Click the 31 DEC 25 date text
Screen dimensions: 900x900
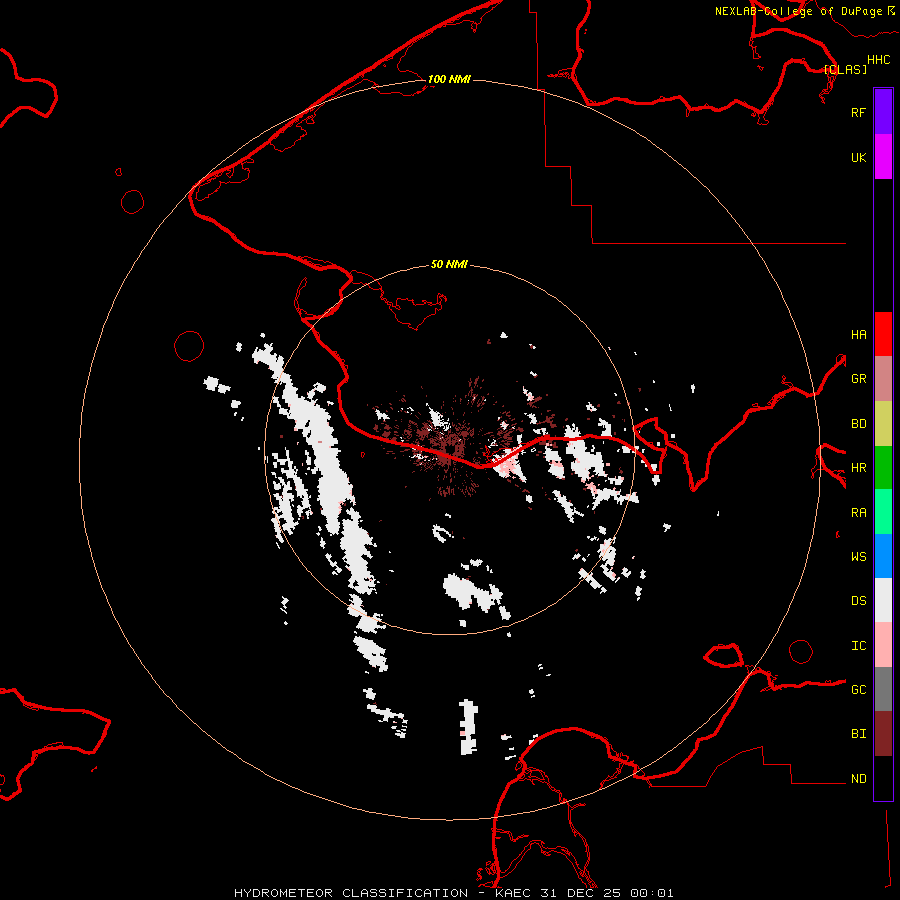click(581, 893)
